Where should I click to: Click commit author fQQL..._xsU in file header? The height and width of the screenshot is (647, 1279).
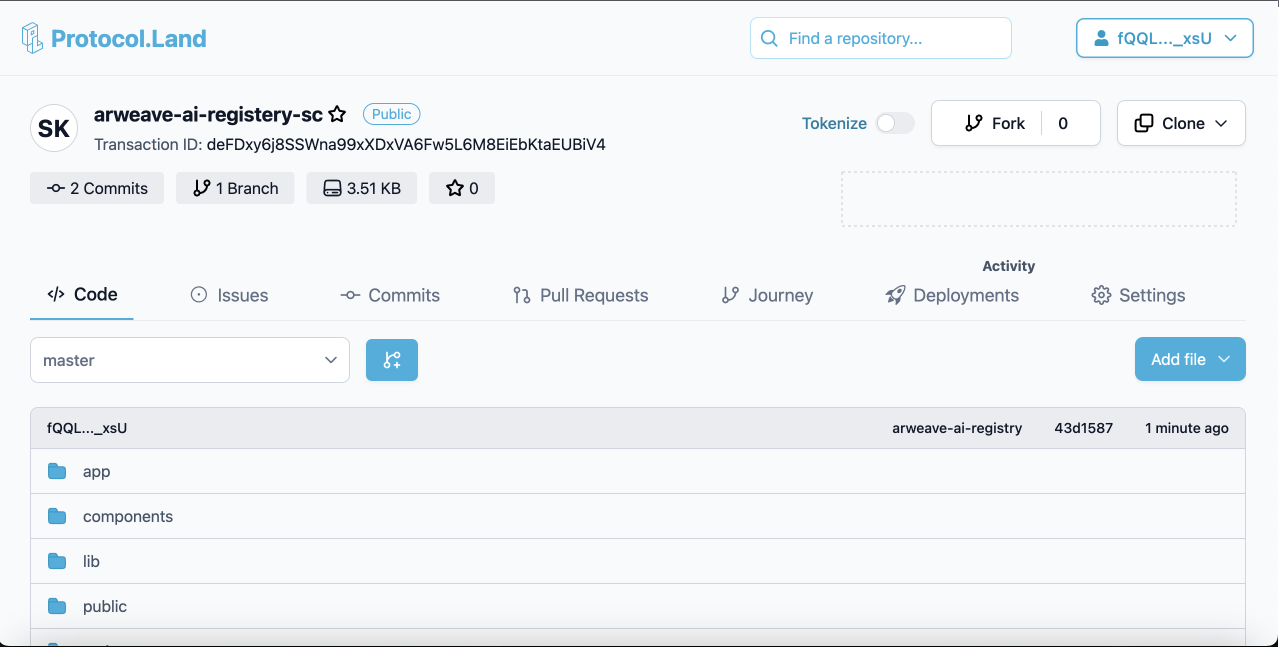tap(87, 428)
